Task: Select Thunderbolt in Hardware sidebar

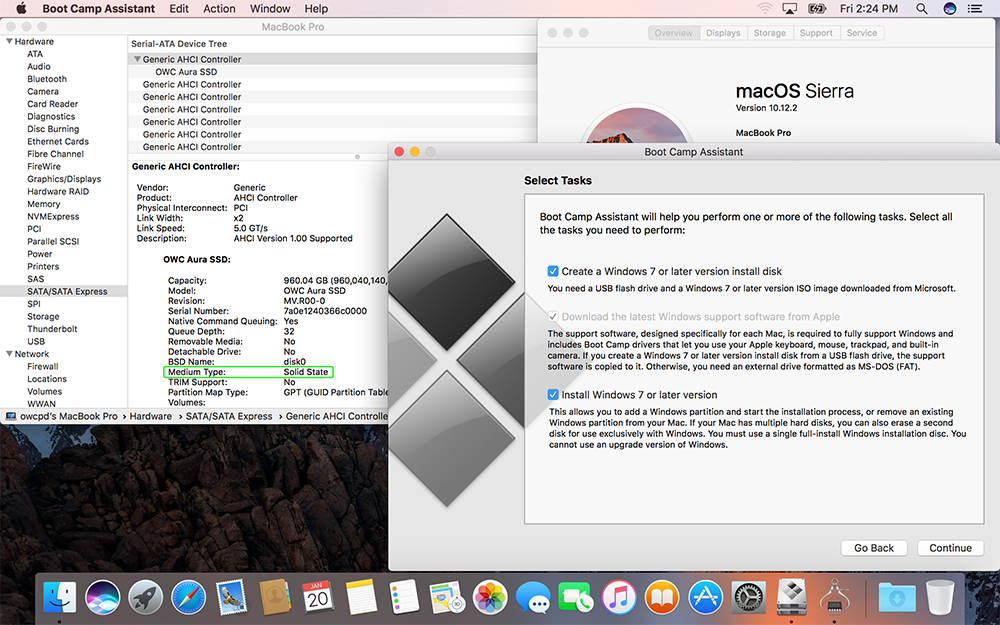Action: (52, 329)
